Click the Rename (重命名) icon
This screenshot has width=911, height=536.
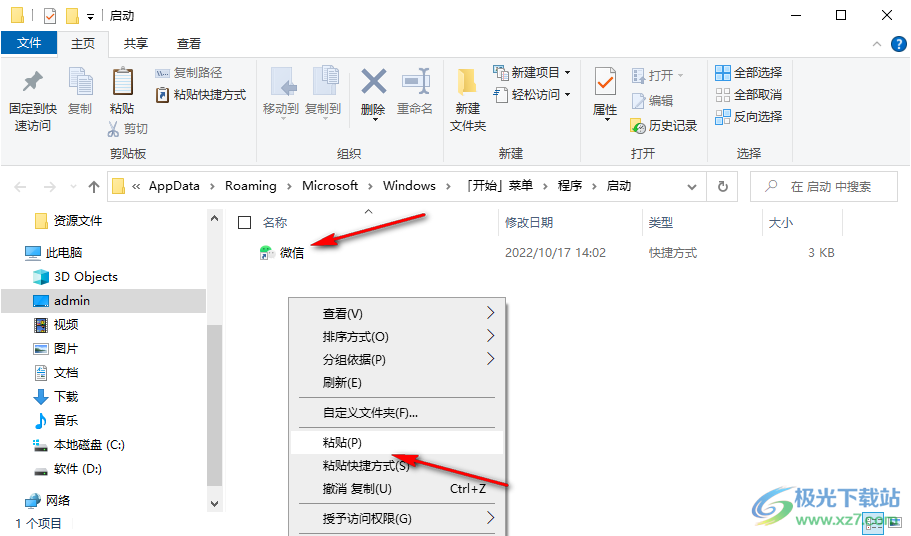[x=416, y=81]
